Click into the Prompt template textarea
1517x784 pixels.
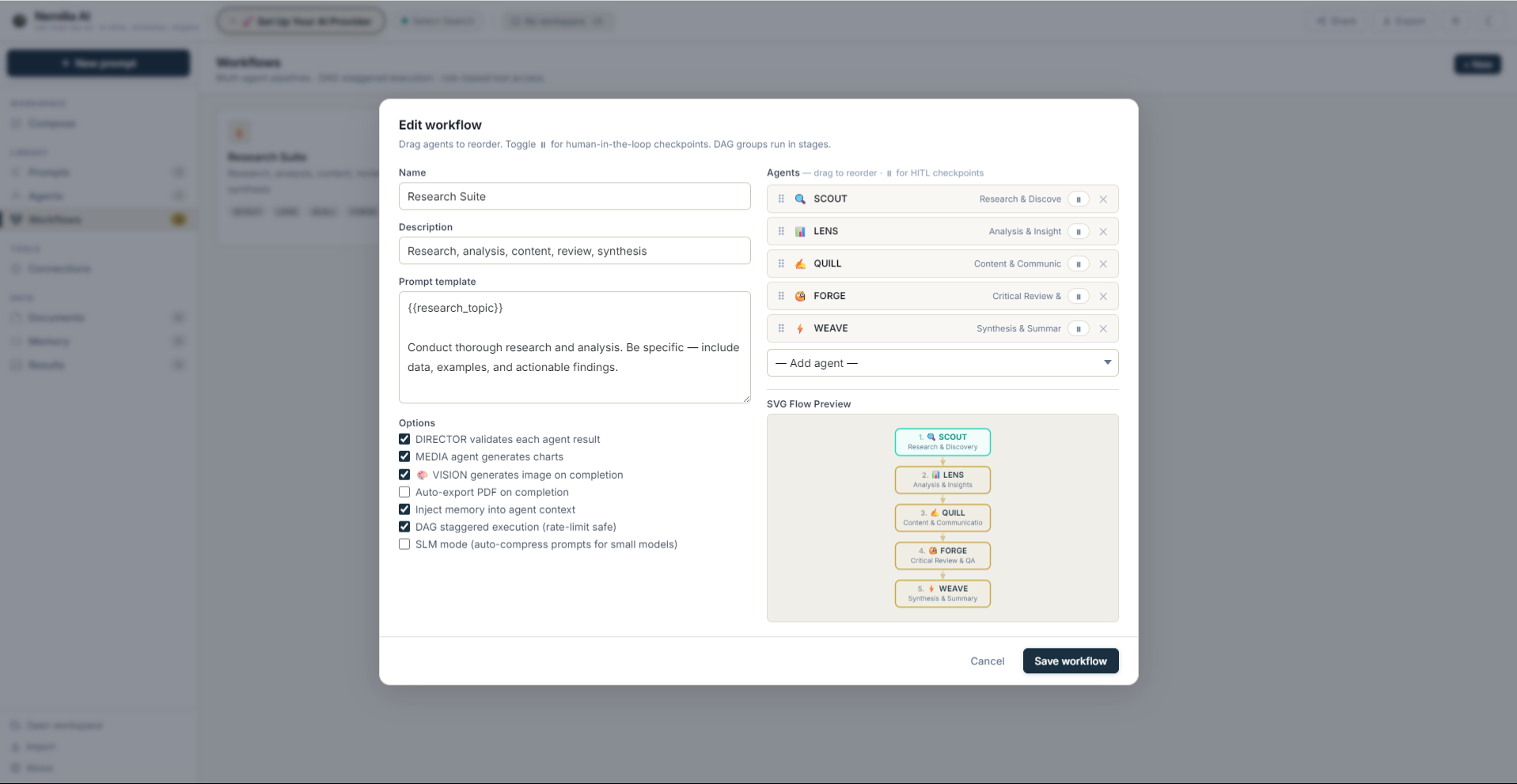pos(575,347)
